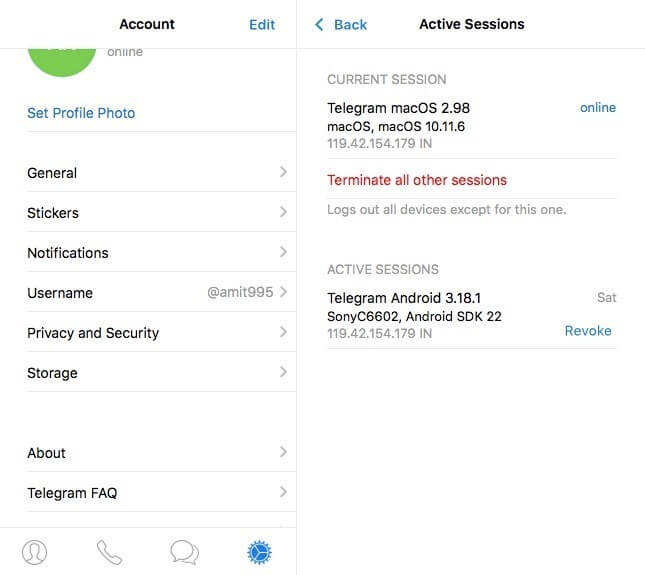645x575 pixels.
Task: Click Terminate all other sessions
Action: 417,180
